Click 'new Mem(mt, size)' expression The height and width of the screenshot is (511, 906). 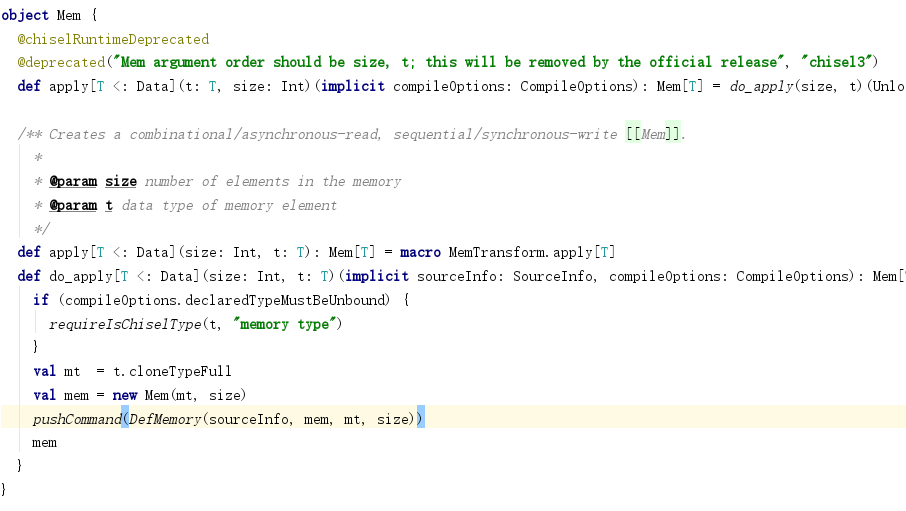point(179,395)
